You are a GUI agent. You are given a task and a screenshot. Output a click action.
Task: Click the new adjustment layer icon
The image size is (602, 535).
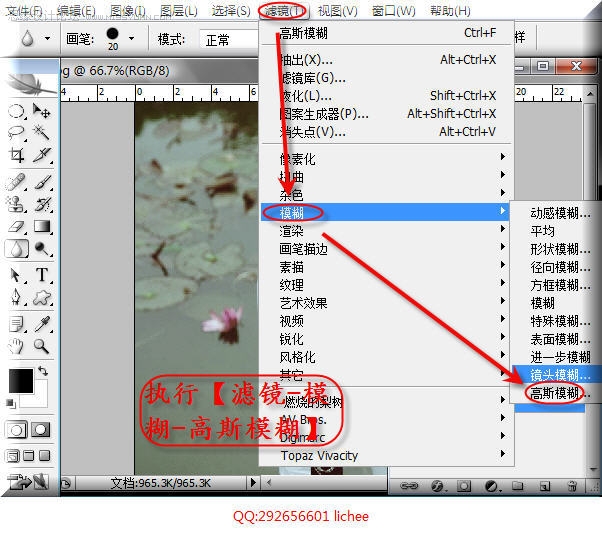[x=491, y=486]
